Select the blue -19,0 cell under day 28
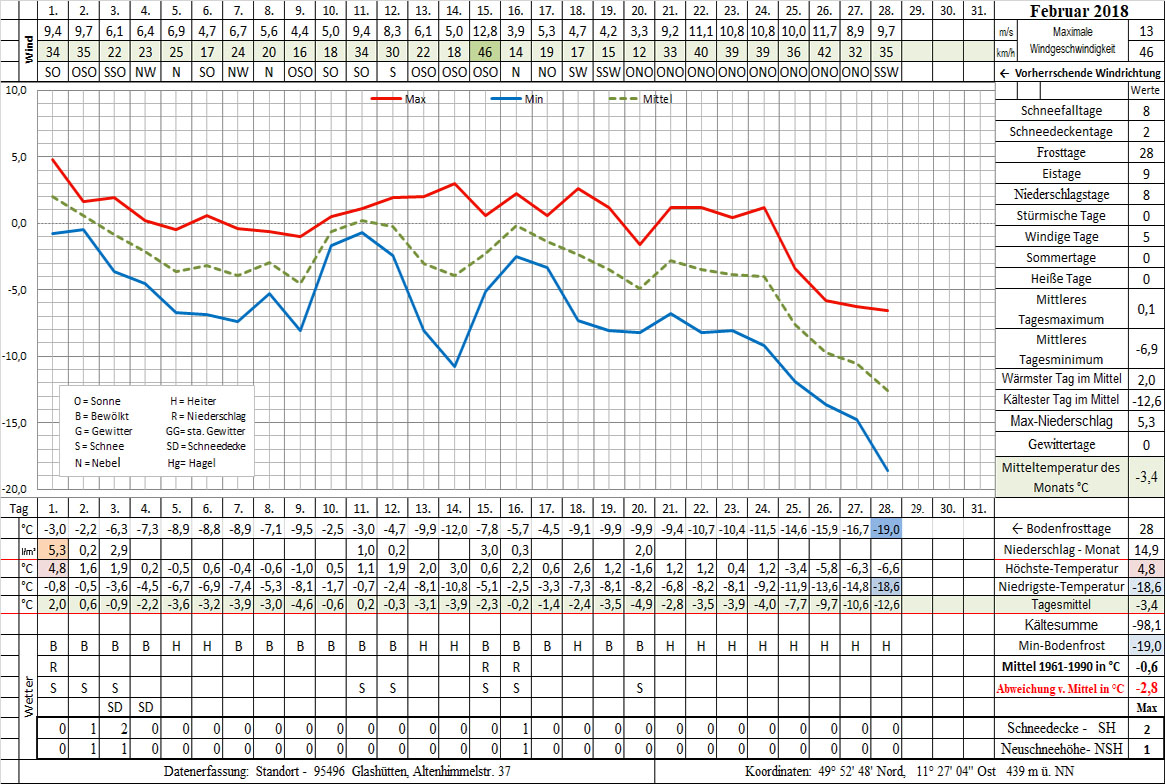 [887, 529]
